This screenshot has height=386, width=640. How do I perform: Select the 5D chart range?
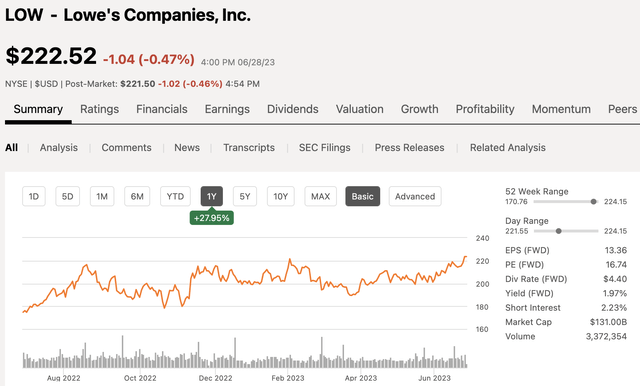coord(67,196)
